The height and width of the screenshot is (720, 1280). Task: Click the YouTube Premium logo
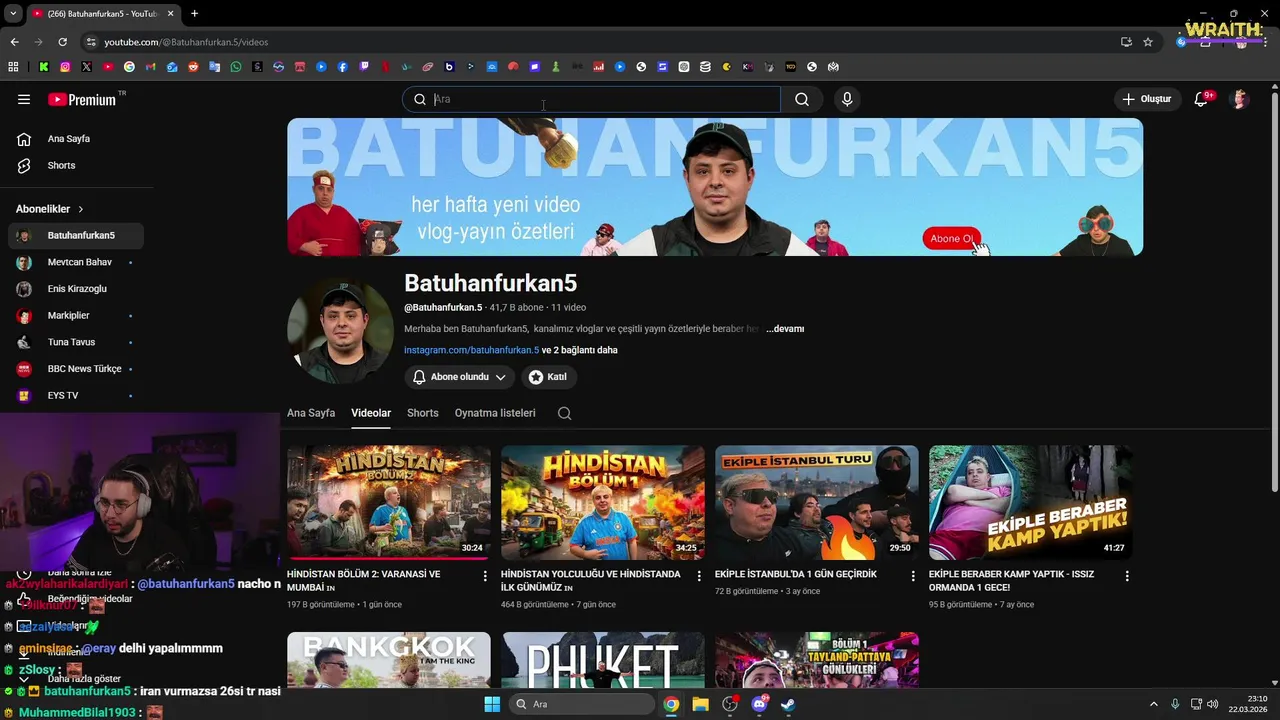[x=84, y=99]
